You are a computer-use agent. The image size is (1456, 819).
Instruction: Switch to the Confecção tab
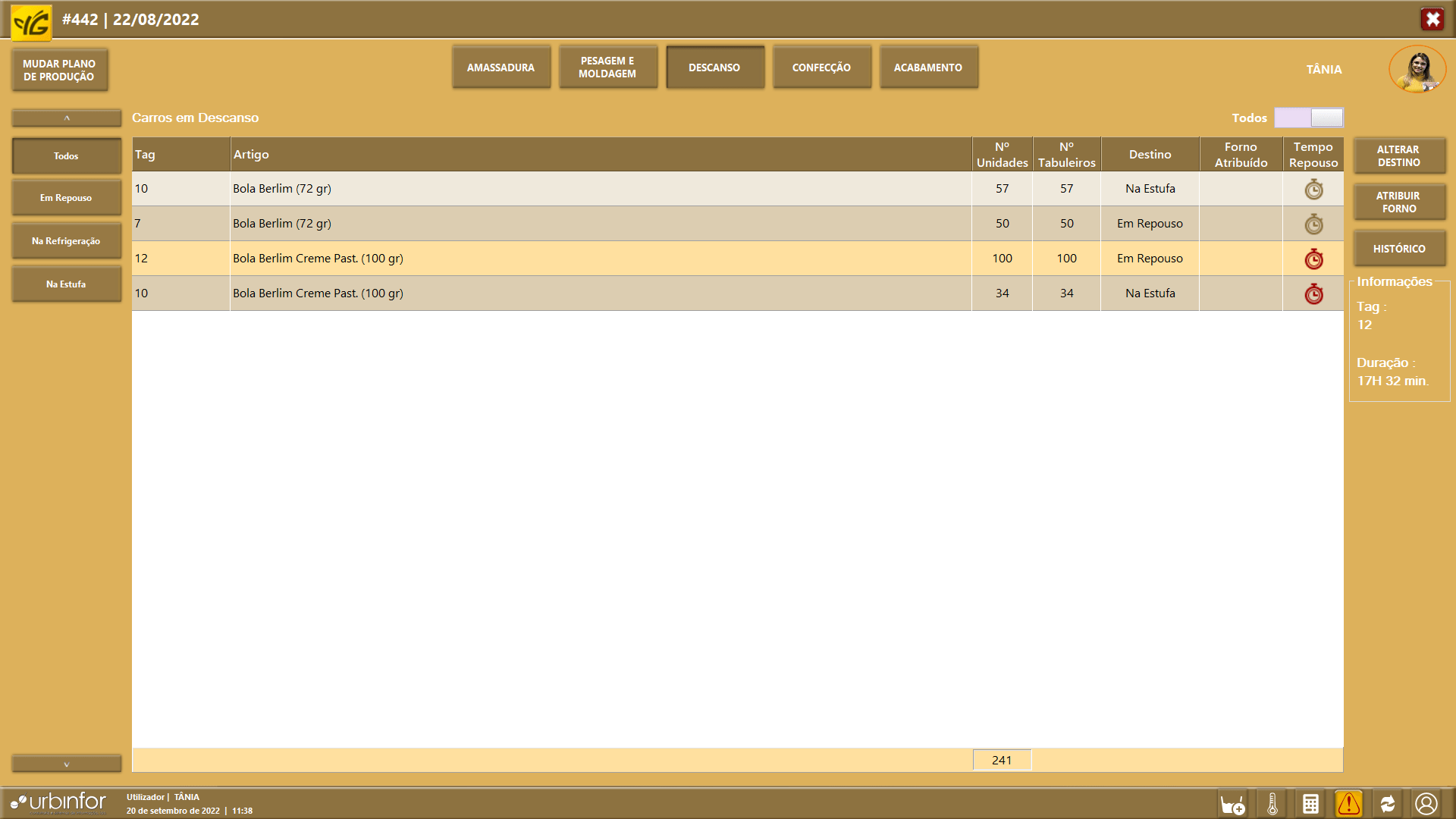pyautogui.click(x=821, y=67)
